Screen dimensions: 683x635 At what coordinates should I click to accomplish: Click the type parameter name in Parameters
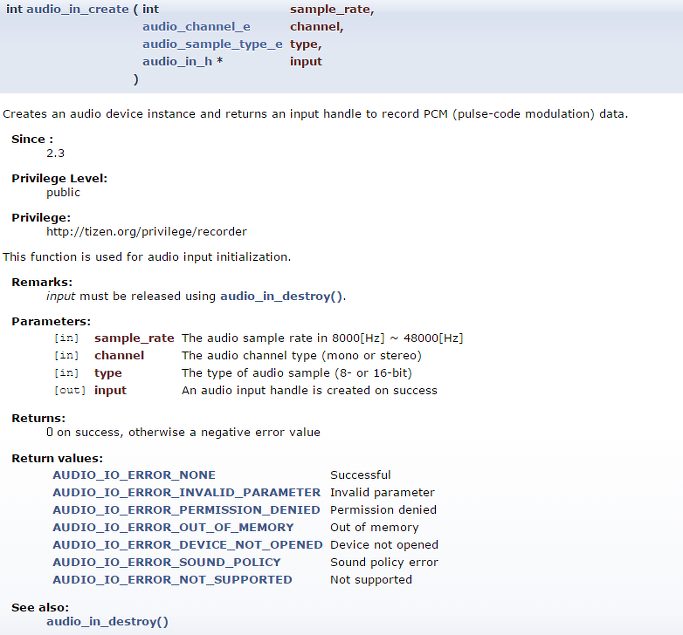pyautogui.click(x=108, y=373)
